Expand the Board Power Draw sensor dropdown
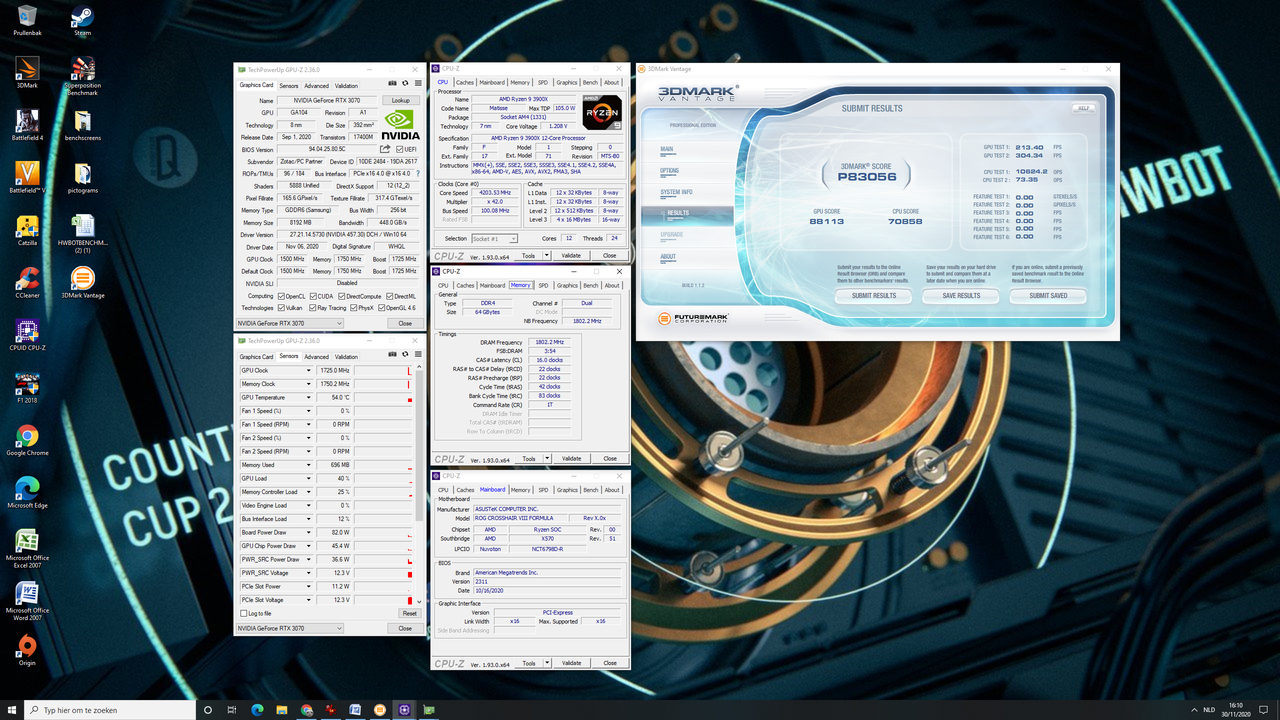 coord(308,532)
